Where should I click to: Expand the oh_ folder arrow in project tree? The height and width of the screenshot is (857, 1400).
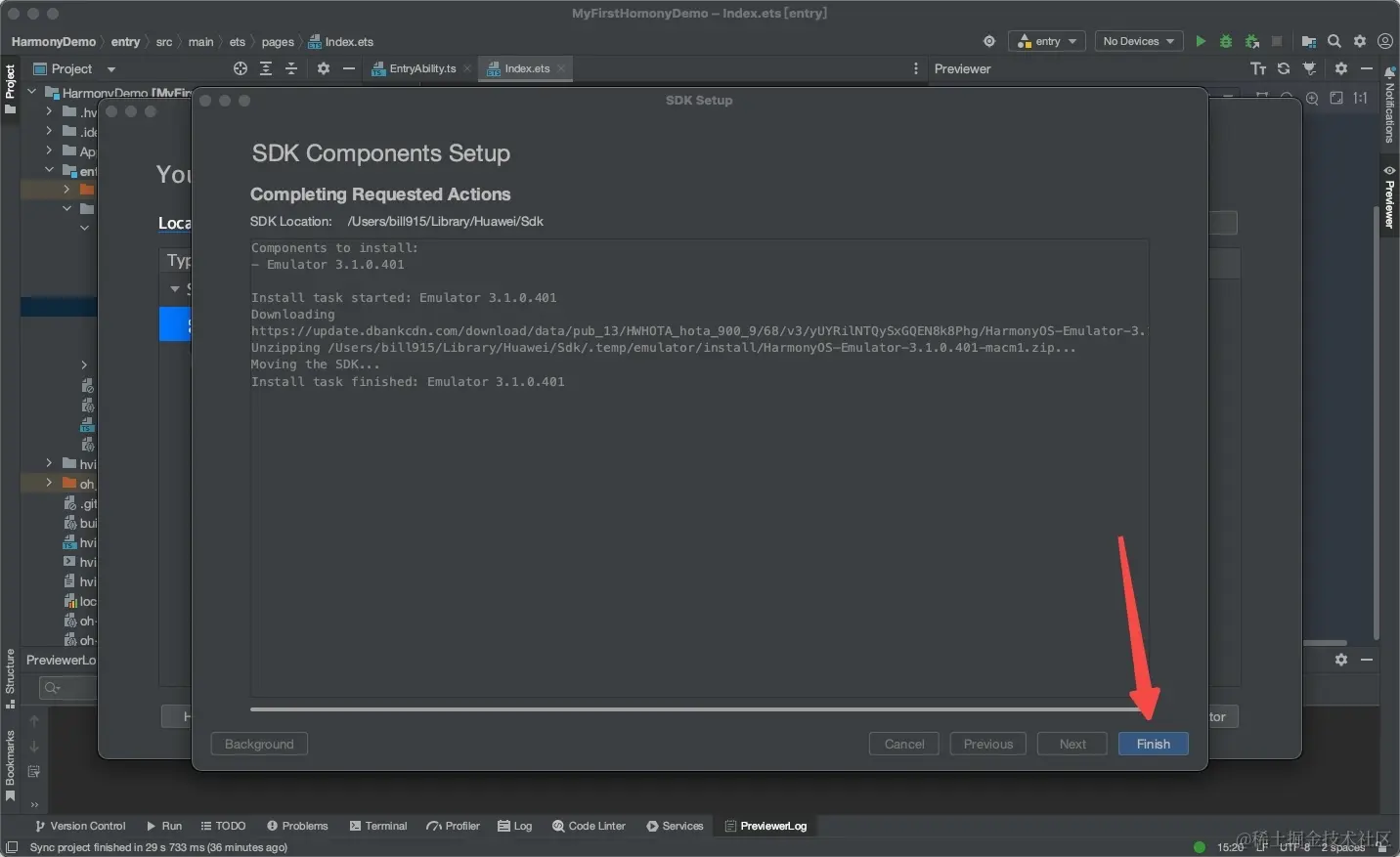[49, 483]
